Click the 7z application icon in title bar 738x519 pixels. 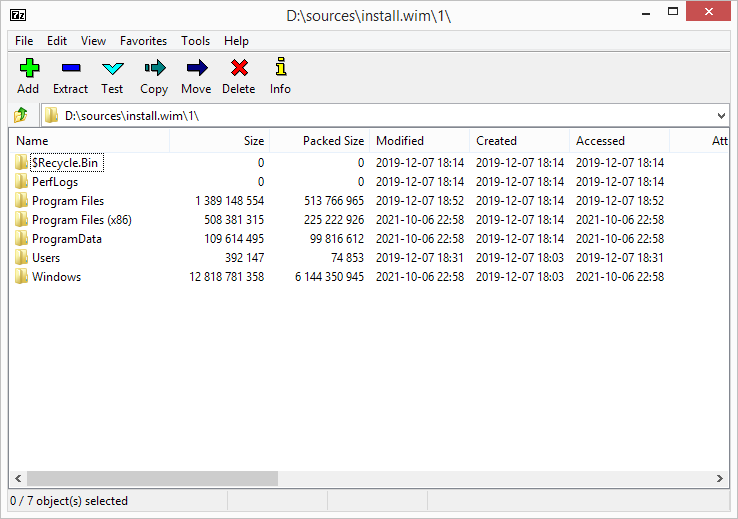pyautogui.click(x=18, y=15)
